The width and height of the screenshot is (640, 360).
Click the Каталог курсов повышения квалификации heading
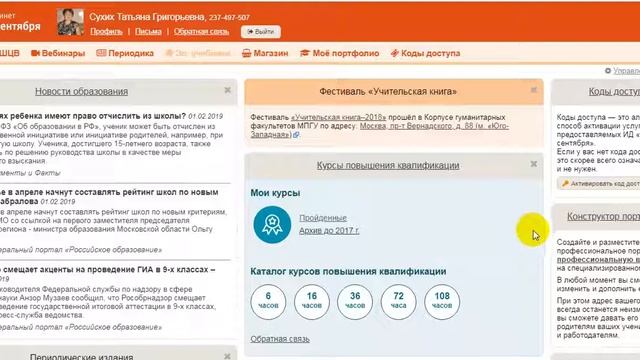click(x=348, y=271)
